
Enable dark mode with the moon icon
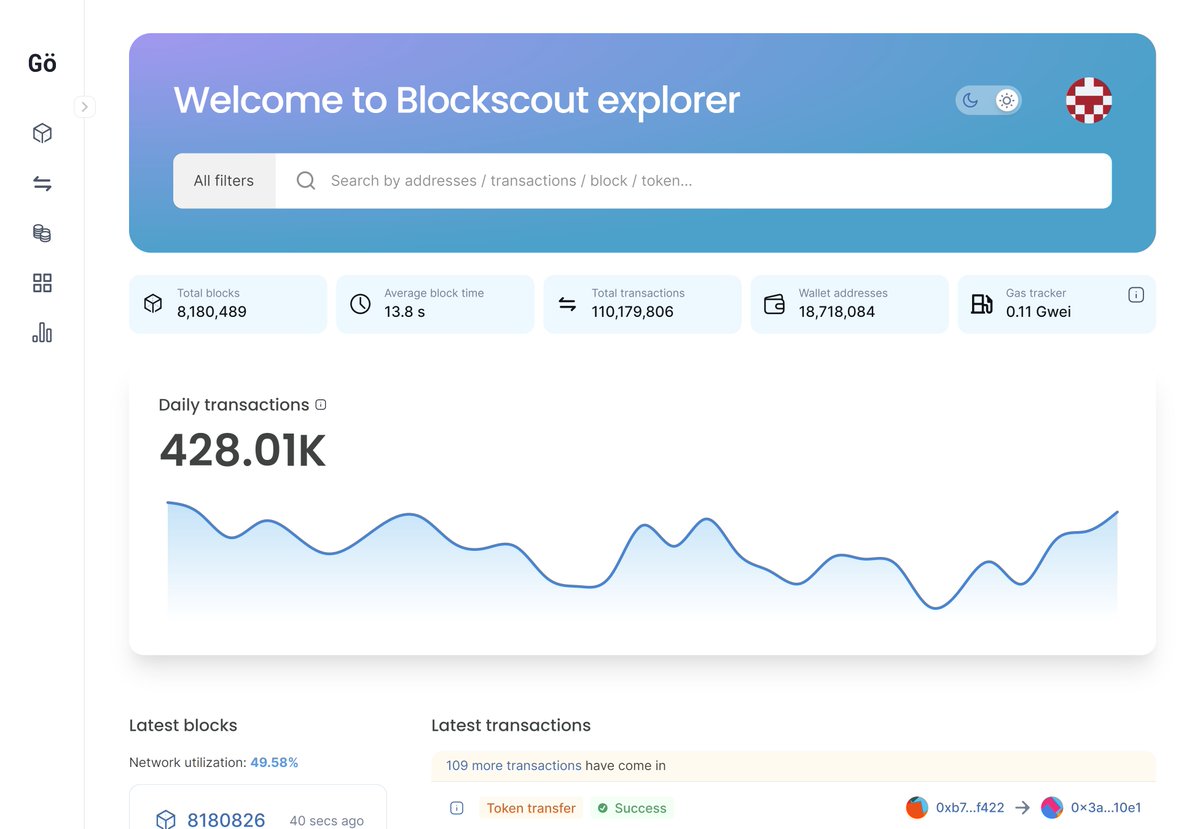click(971, 100)
